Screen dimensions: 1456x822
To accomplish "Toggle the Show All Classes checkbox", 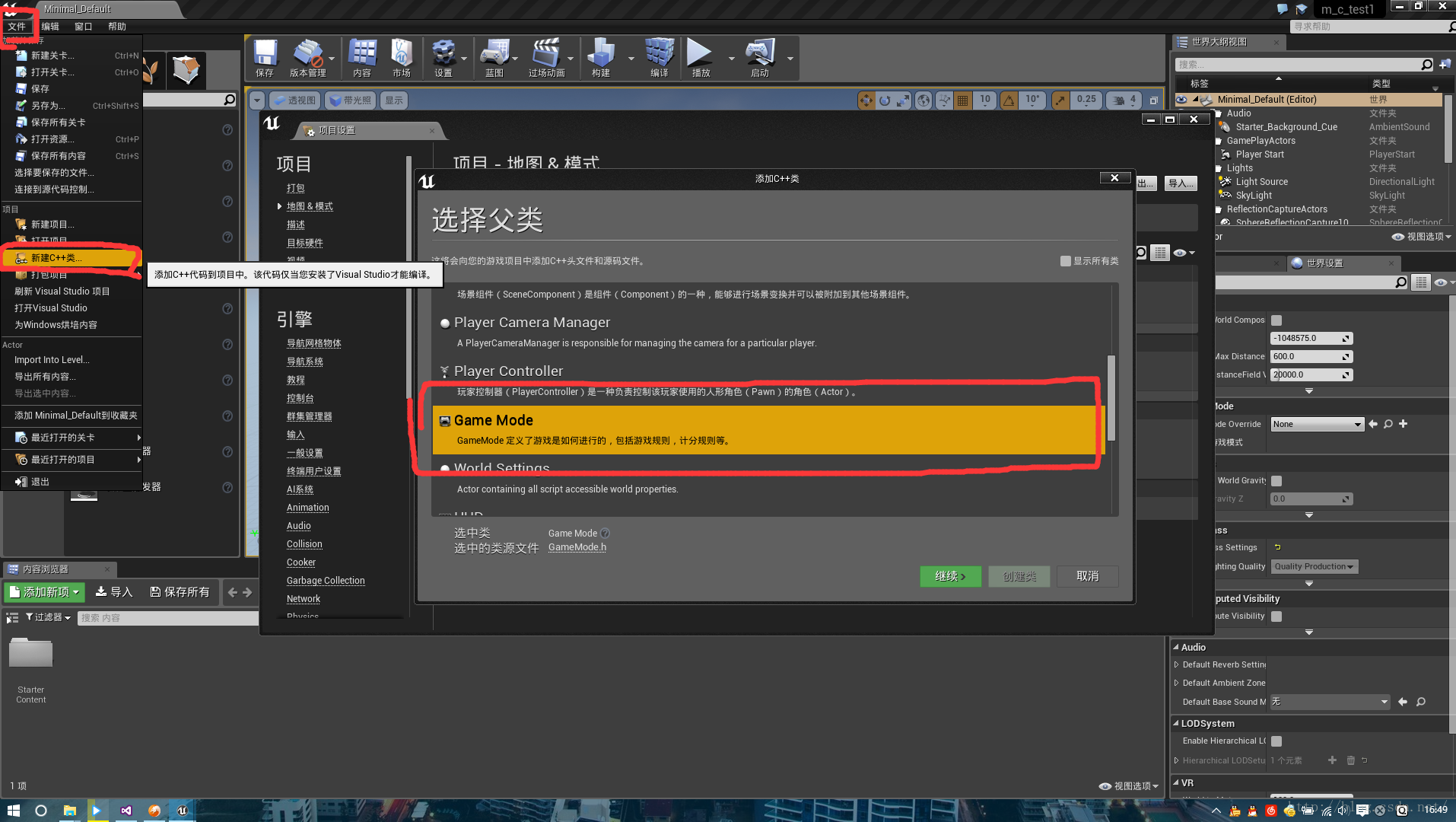I will tap(1066, 261).
